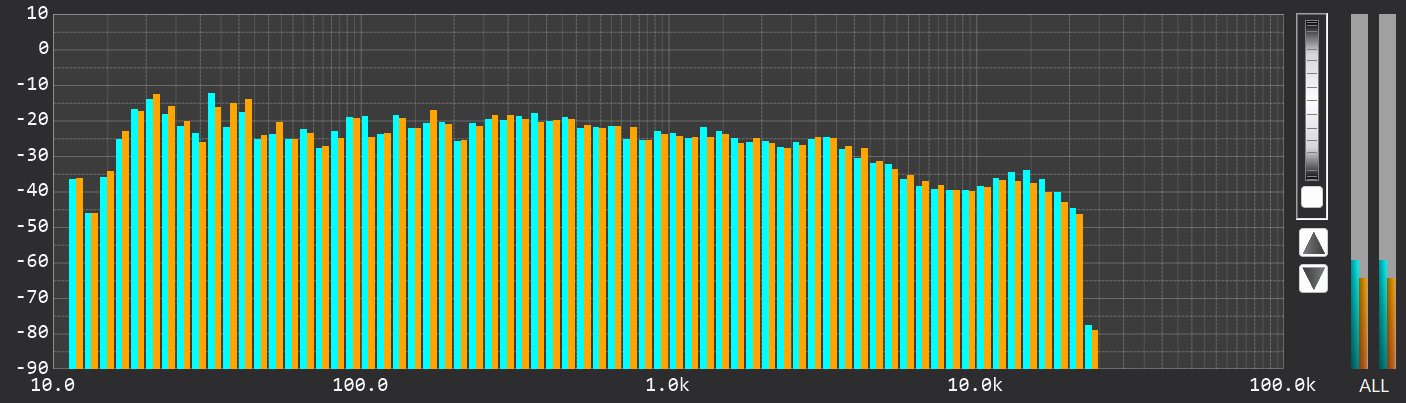Screen dimensions: 1406x403
Task: Click the last short orange bar on the right
Action: point(1095,349)
